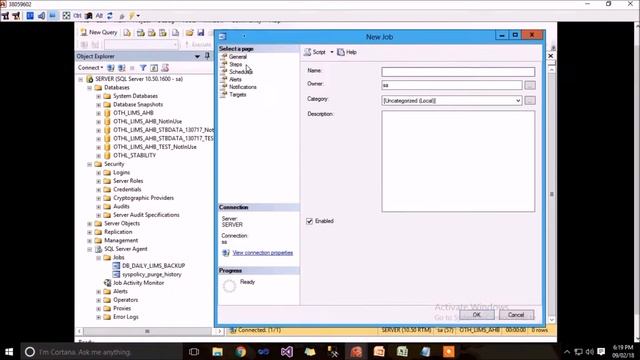Select the Targets page

[x=238, y=94]
